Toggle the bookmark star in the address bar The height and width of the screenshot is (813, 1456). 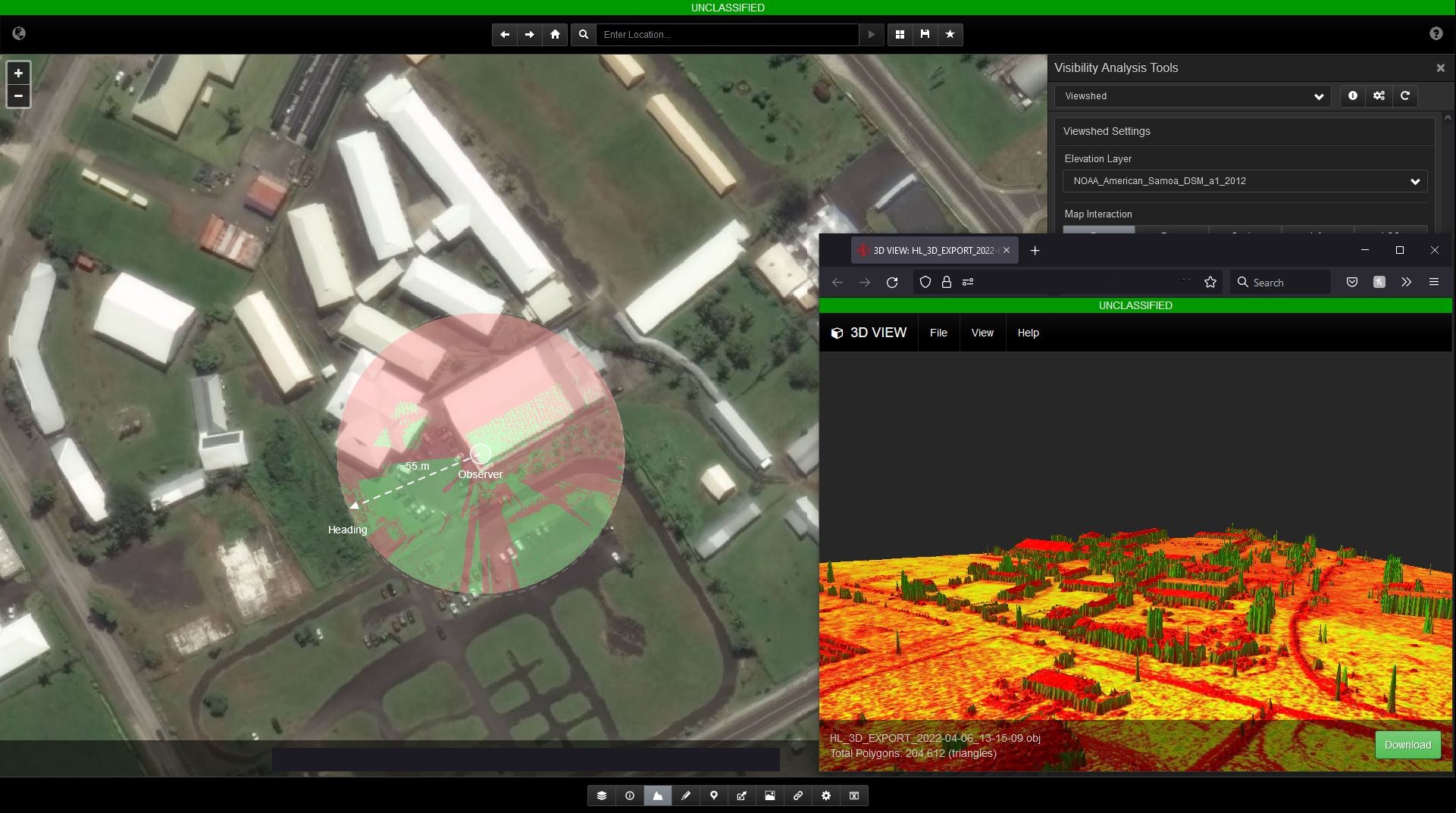pyautogui.click(x=1210, y=282)
